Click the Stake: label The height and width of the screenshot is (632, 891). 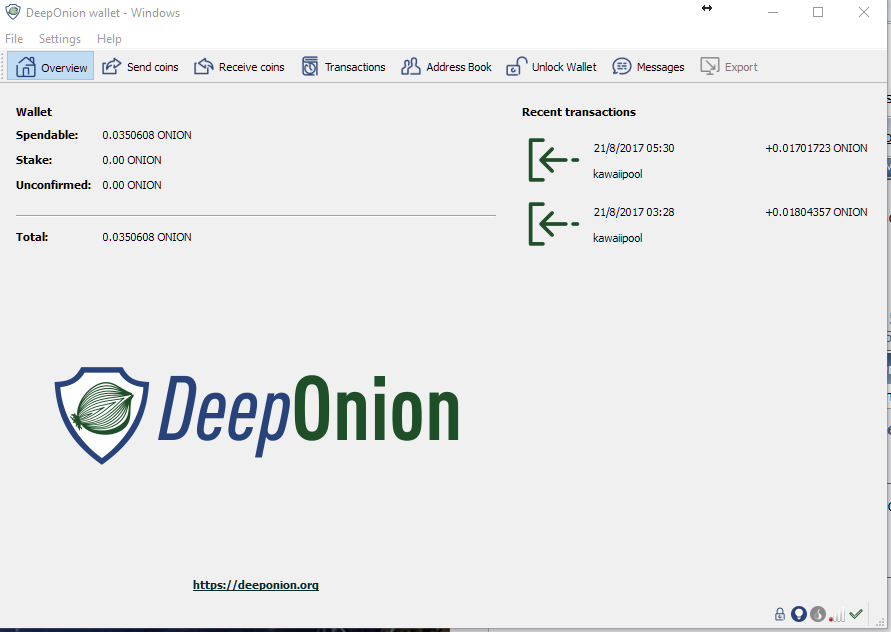point(34,160)
